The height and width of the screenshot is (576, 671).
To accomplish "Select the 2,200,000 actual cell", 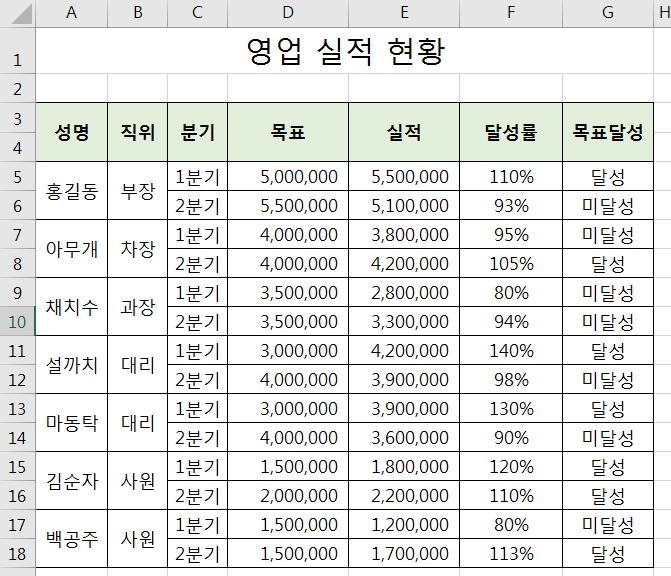I will (x=404, y=496).
